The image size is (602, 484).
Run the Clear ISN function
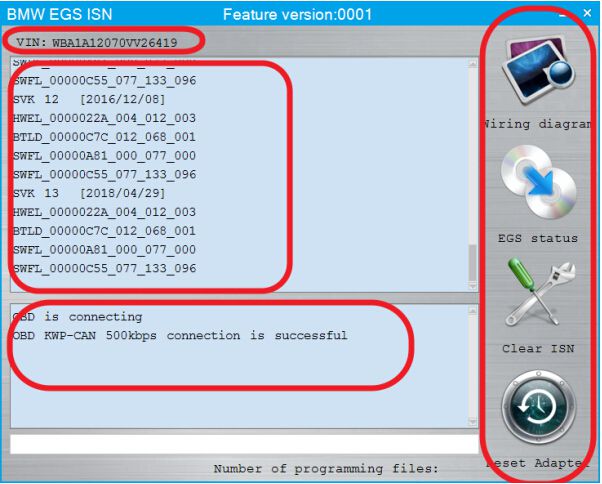point(540,294)
